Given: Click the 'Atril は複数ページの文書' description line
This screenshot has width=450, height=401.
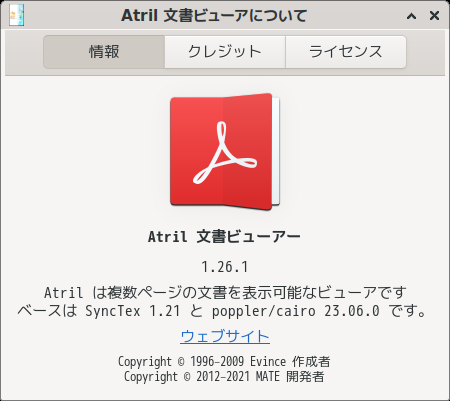Looking at the screenshot, I should [x=225, y=293].
